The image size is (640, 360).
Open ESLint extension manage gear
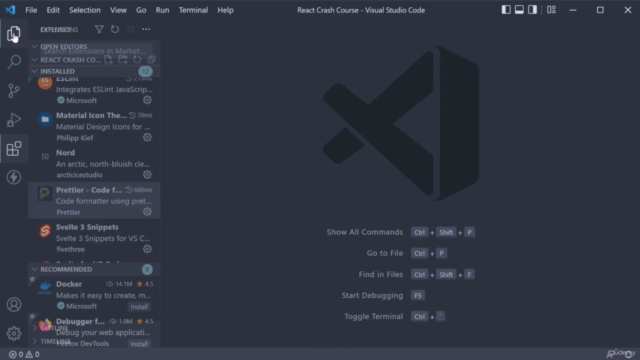147,100
